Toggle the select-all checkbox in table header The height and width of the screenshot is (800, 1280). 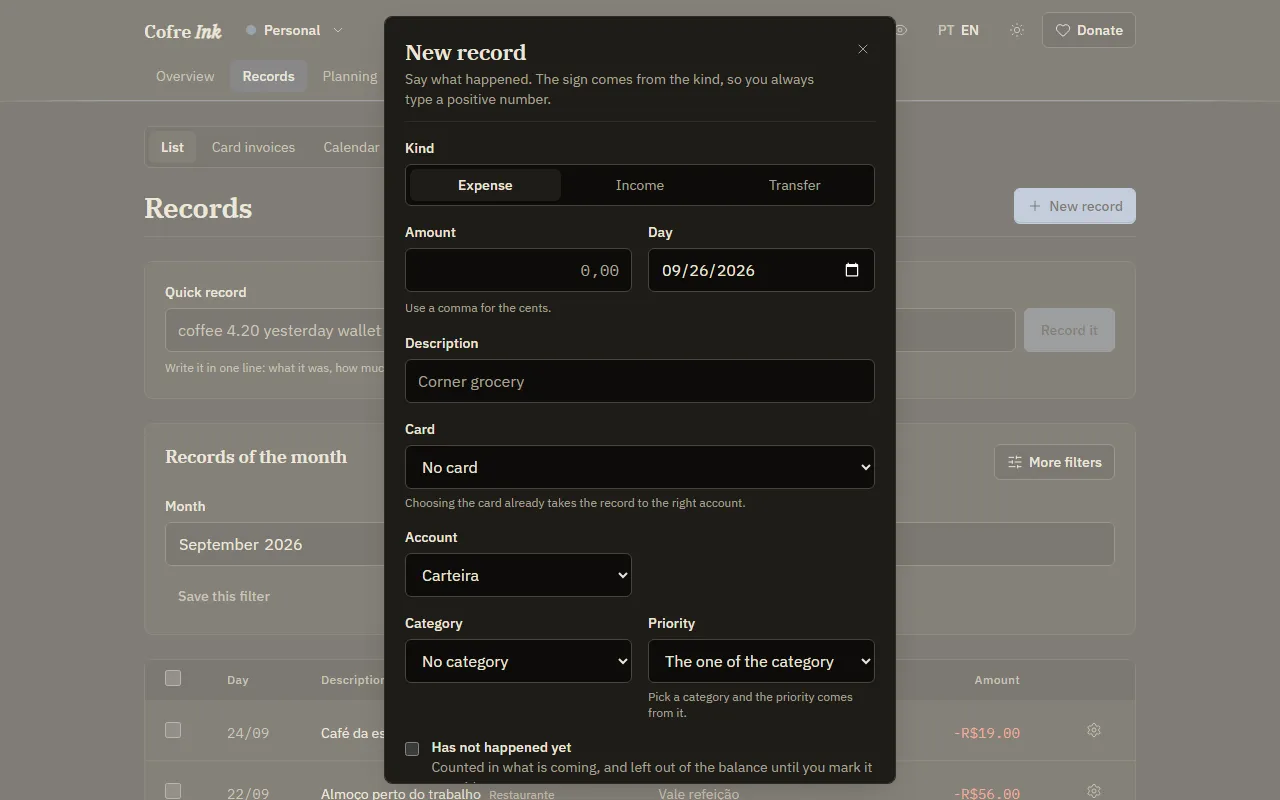173,678
